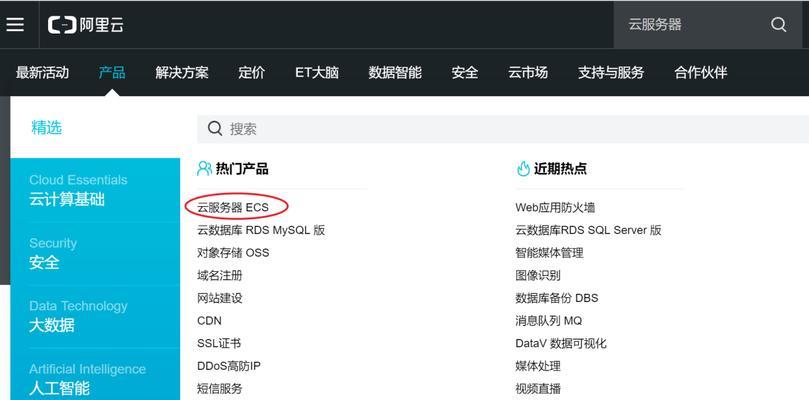
Task: Select the Security 安全 sidebar category
Action: (x=95, y=253)
